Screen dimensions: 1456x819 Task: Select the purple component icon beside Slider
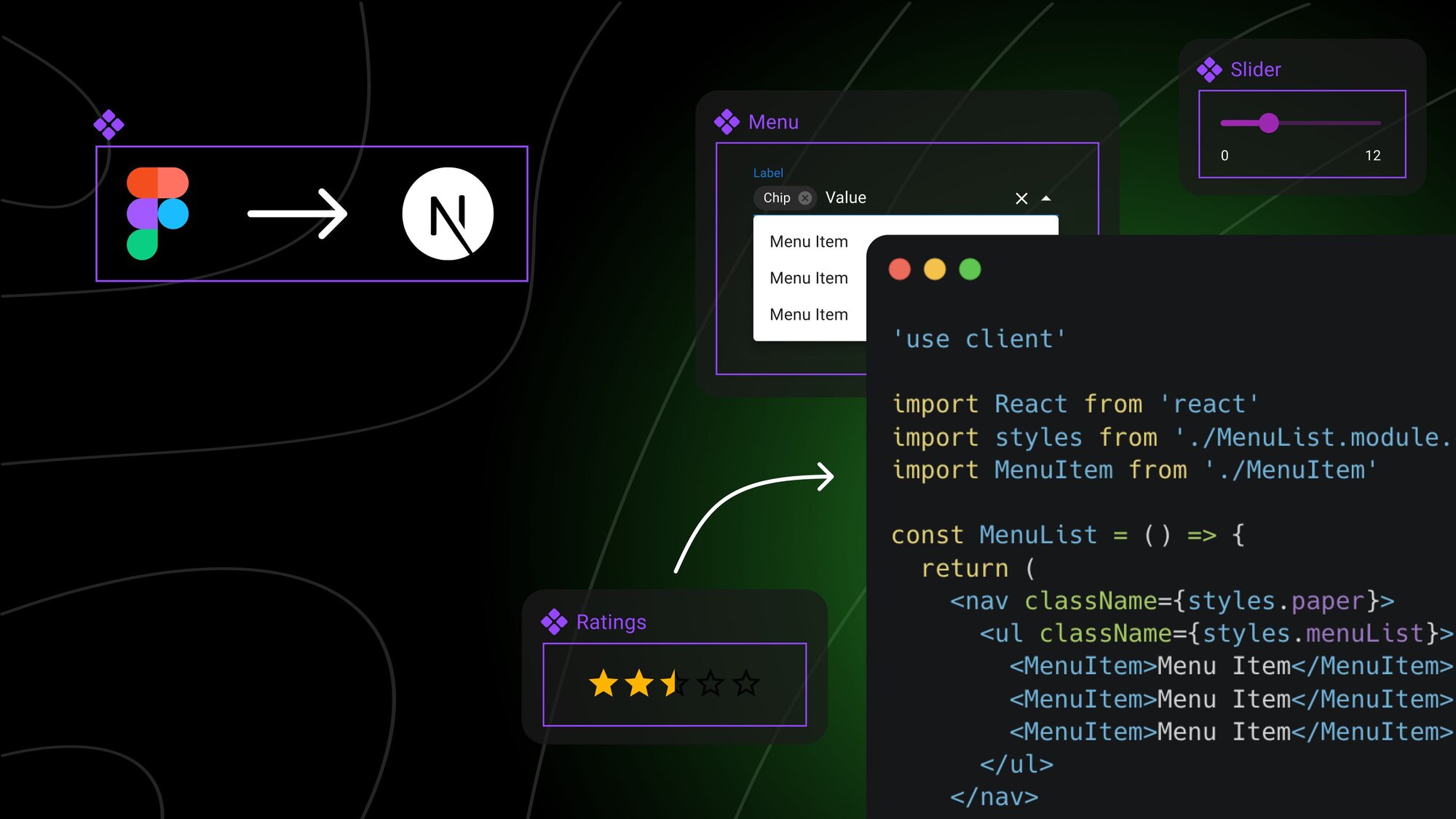(1209, 69)
